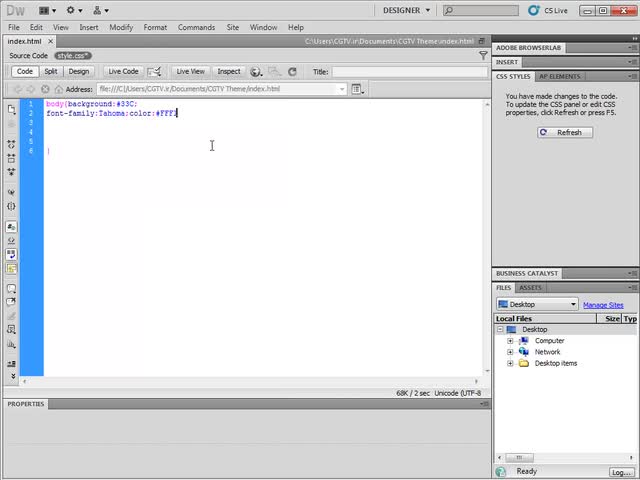Collapse panels to icons double arrow
The height and width of the screenshot is (480, 640).
(635, 38)
